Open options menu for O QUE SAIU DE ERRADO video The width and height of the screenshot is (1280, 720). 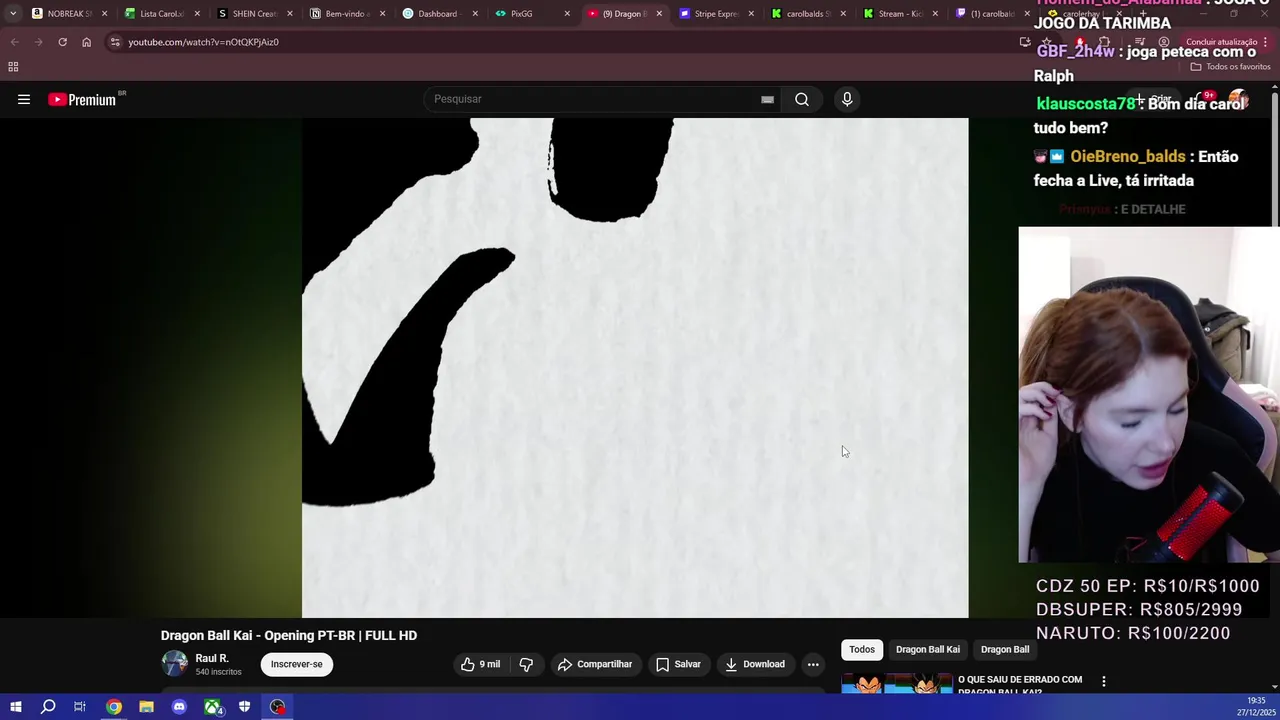[x=1104, y=681]
